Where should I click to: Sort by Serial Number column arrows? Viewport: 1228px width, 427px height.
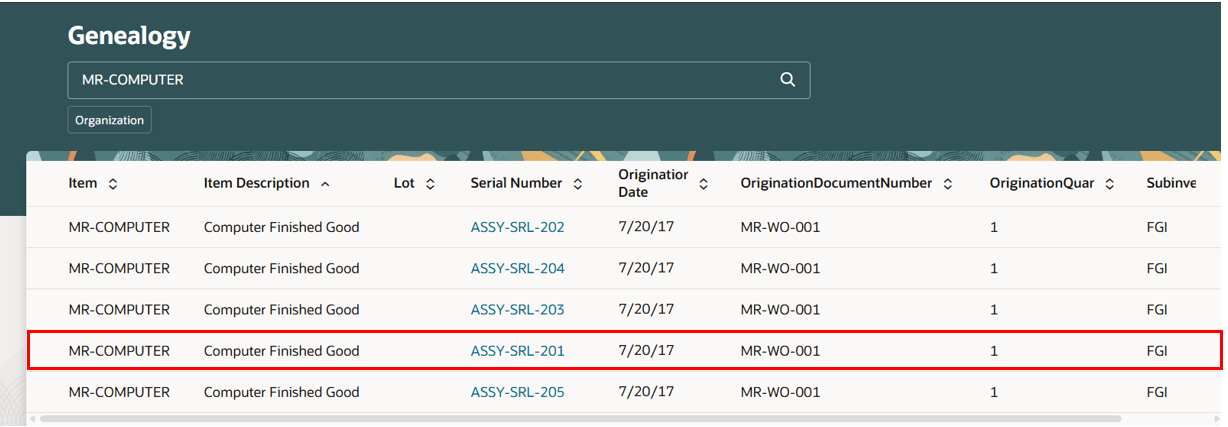pyautogui.click(x=578, y=184)
